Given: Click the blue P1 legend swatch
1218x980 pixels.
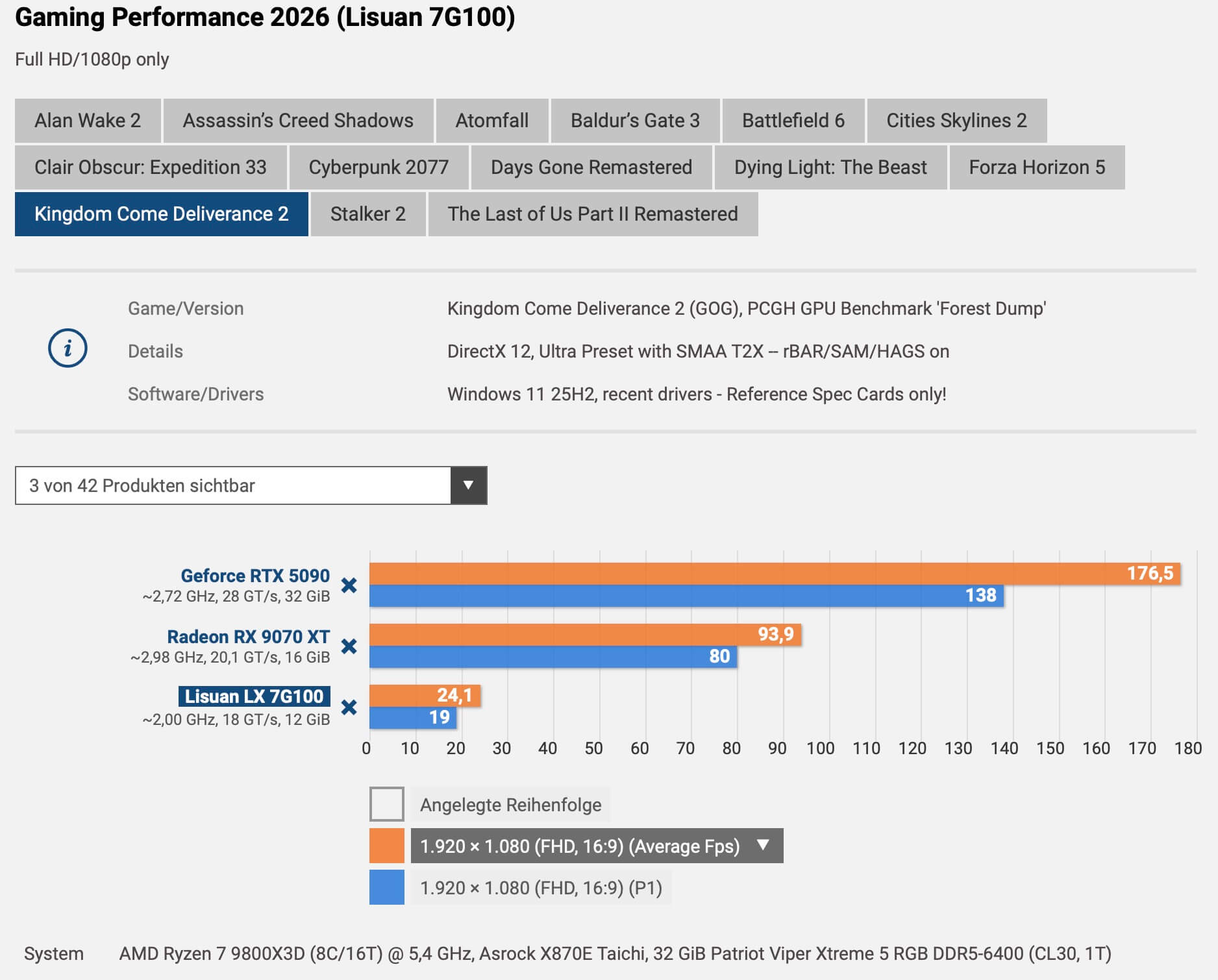Looking at the screenshot, I should tap(387, 888).
